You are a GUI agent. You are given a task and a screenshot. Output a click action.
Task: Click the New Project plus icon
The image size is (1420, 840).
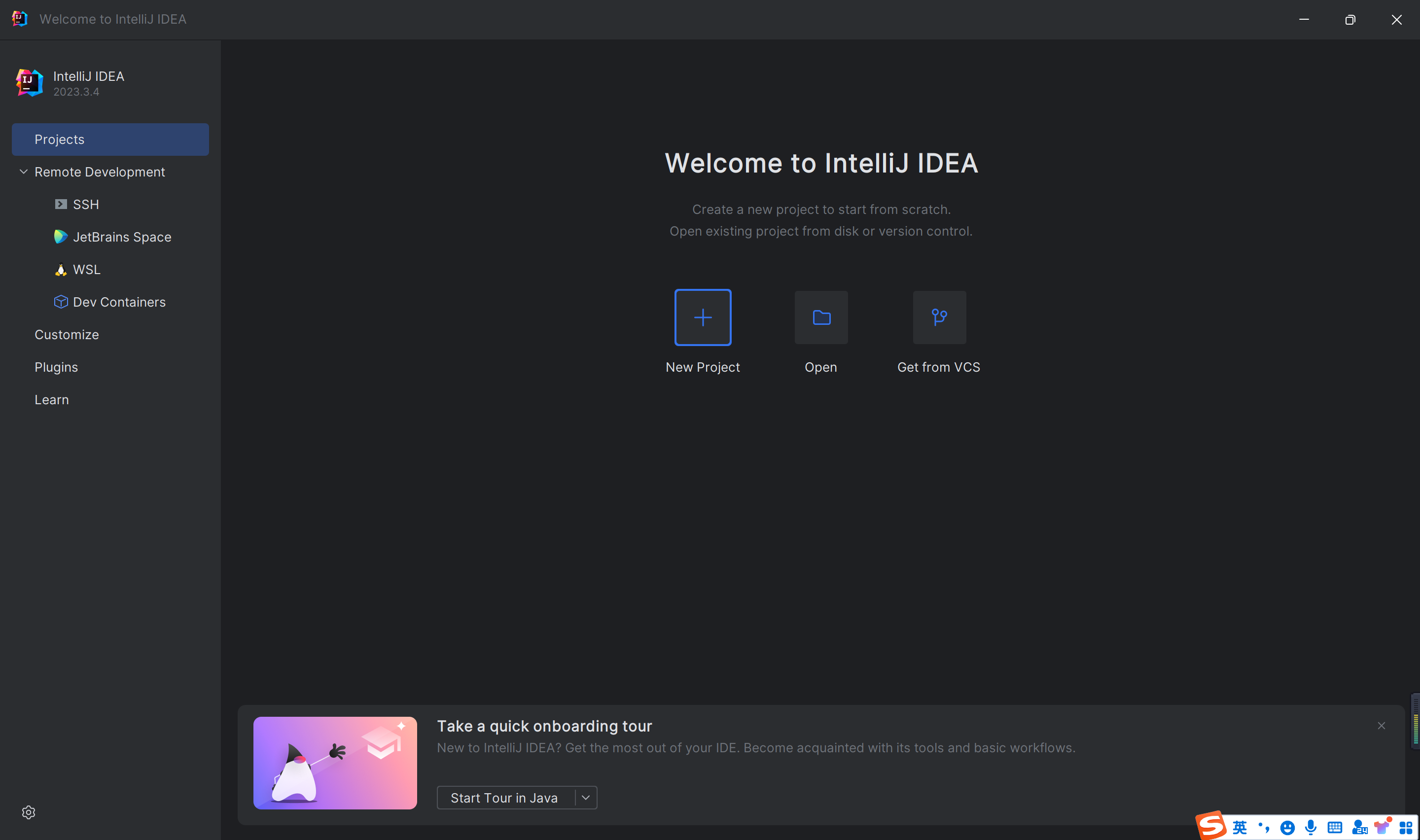[703, 317]
